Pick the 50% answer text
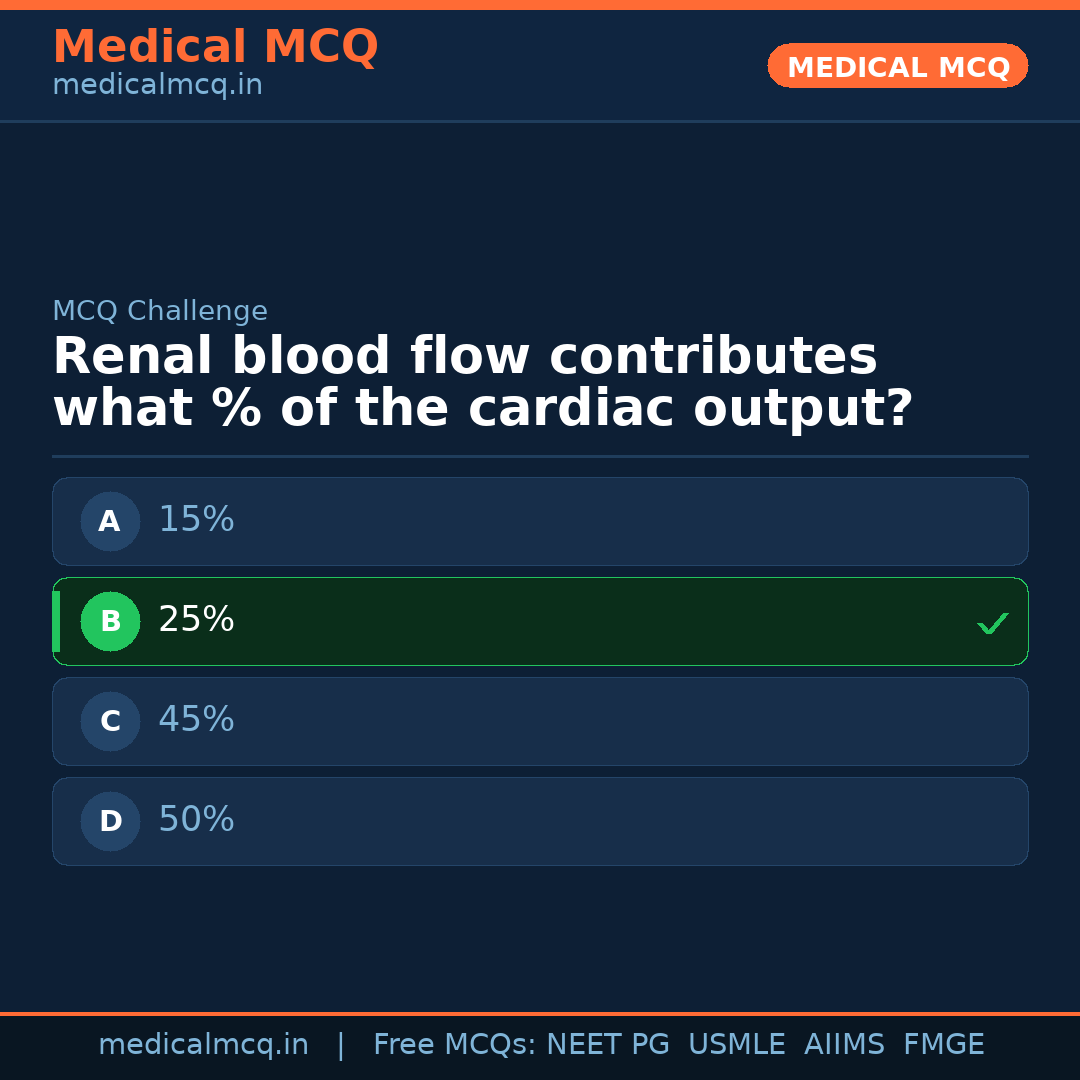 (x=196, y=820)
